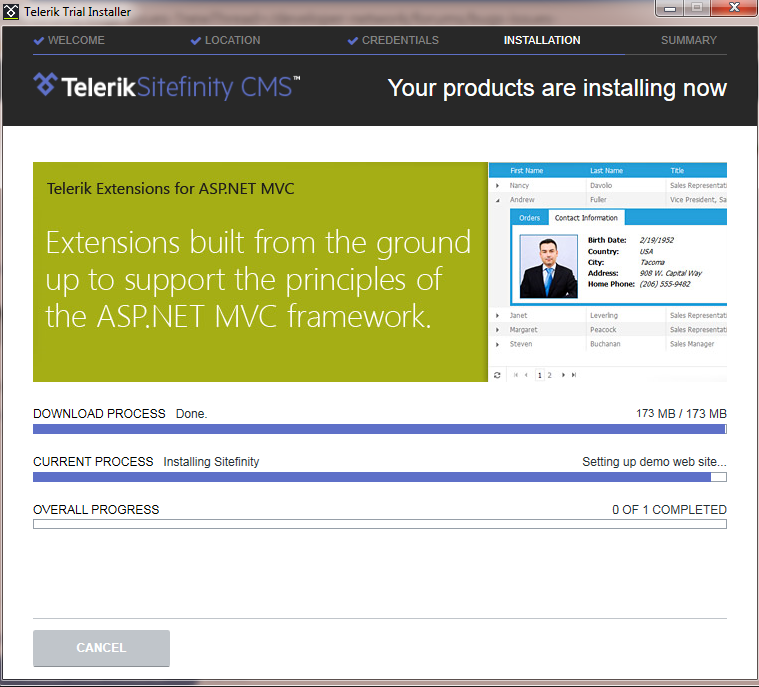Click the current process progress bar
The width and height of the screenshot is (759, 687).
click(380, 477)
